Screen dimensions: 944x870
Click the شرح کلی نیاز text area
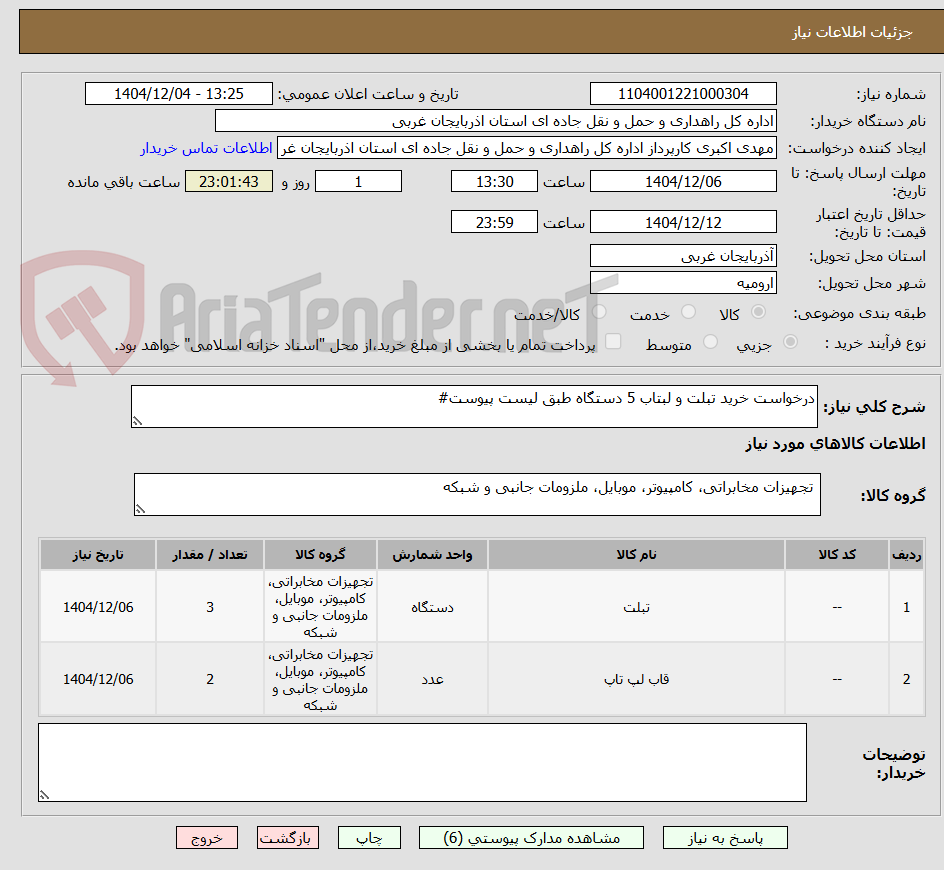pyautogui.click(x=474, y=406)
